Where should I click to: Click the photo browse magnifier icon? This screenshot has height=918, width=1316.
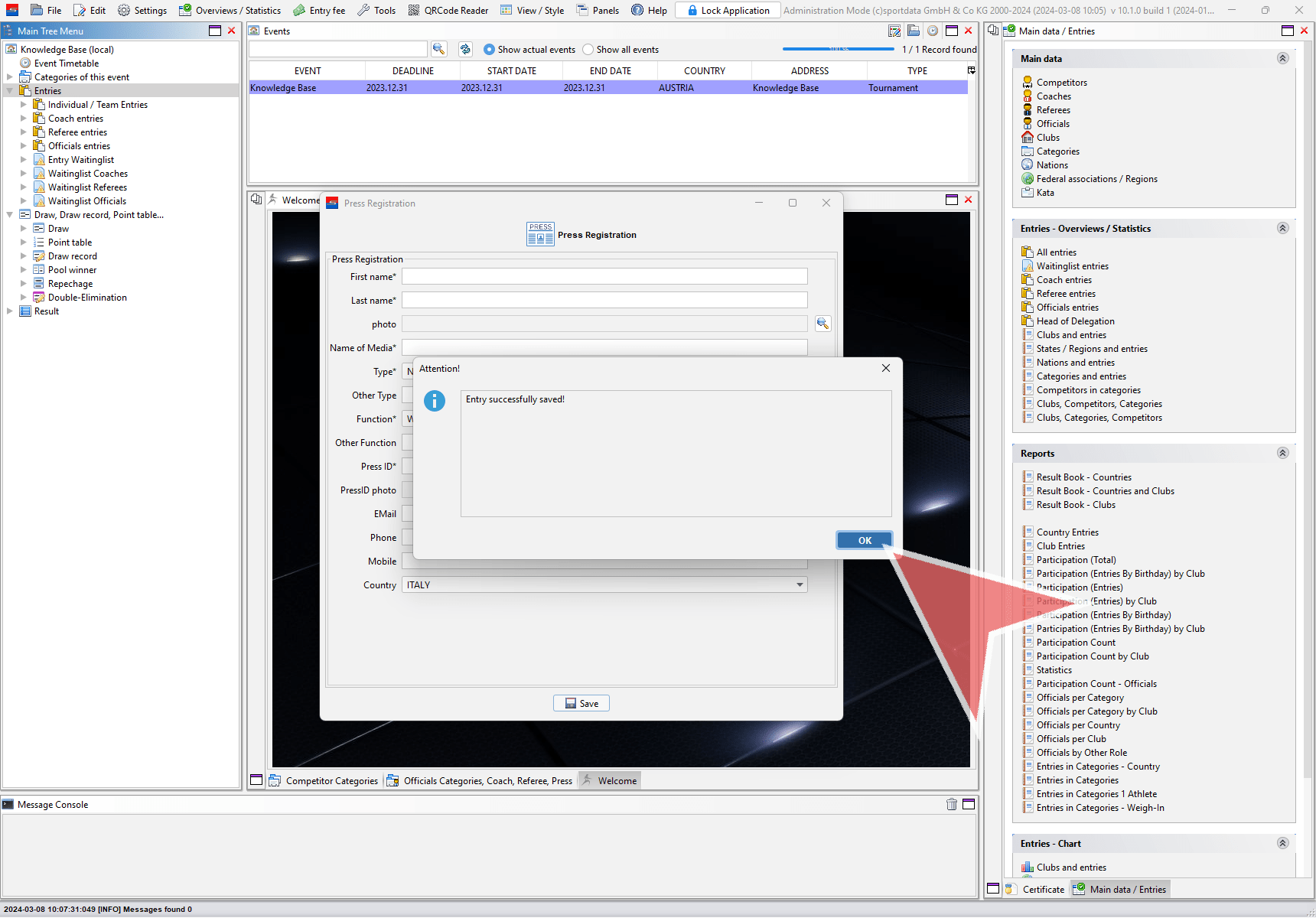[822, 324]
